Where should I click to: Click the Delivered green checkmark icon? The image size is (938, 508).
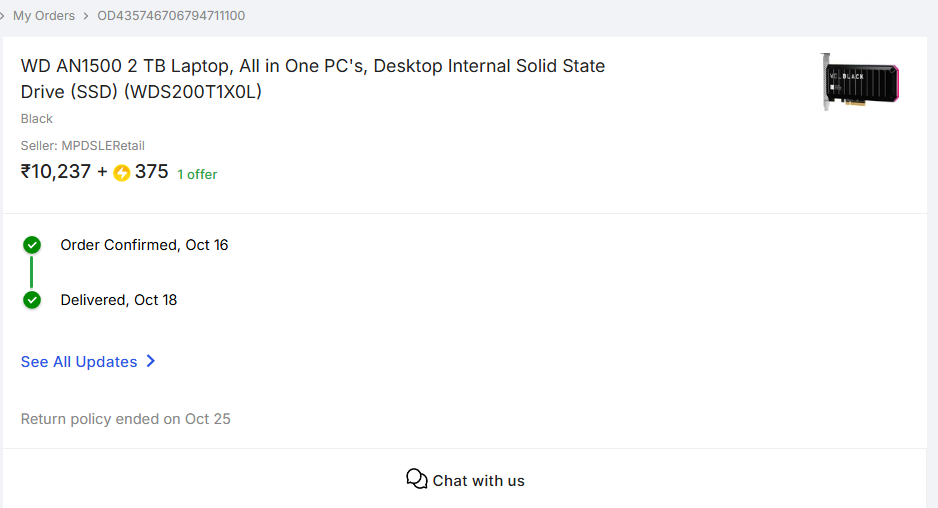[32, 300]
